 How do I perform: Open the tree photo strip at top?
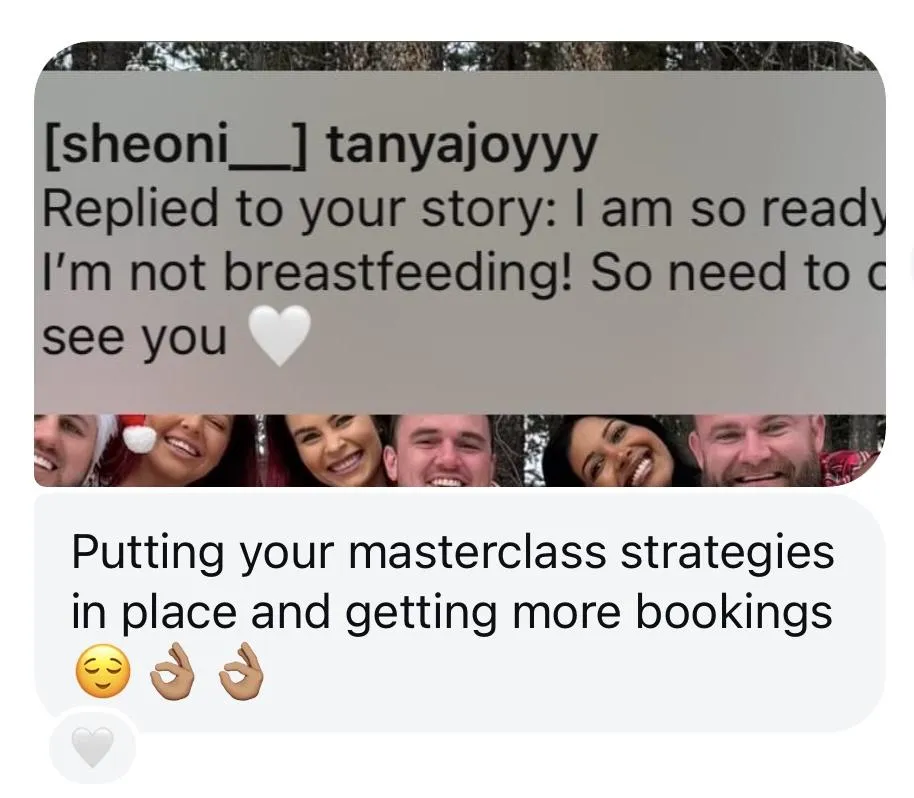(460, 56)
